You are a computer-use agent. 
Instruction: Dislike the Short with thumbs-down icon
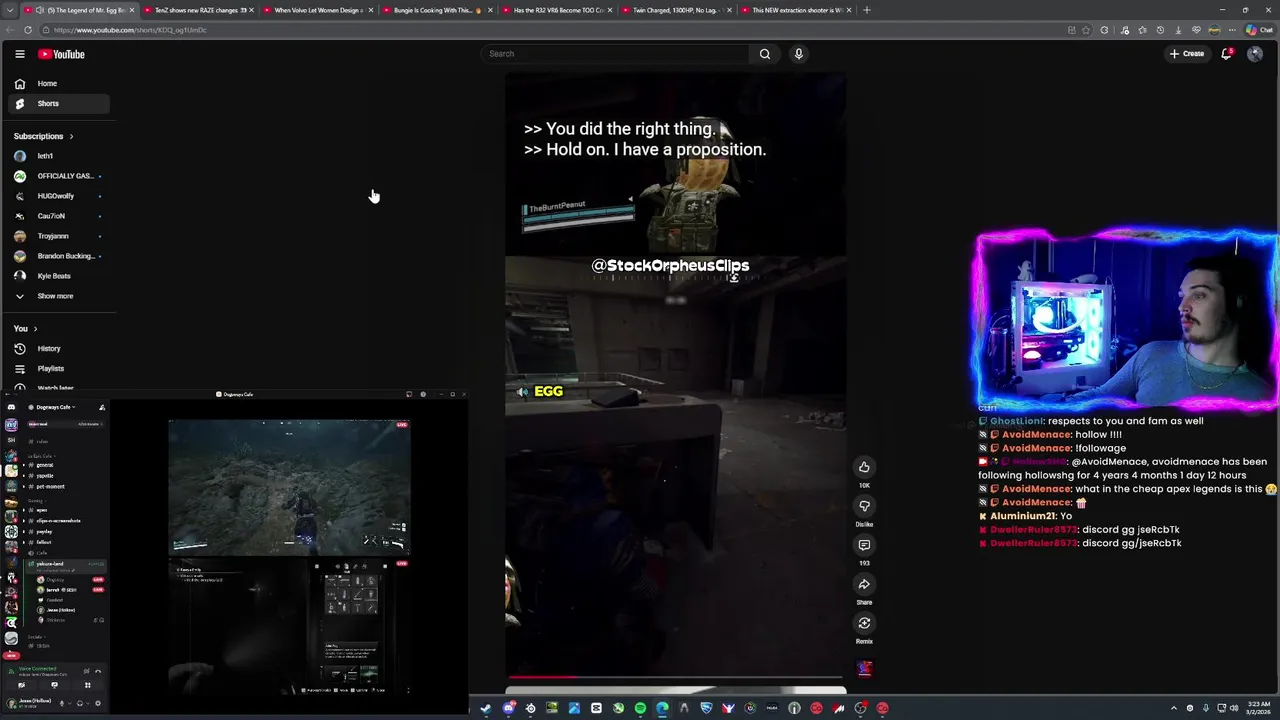point(864,506)
